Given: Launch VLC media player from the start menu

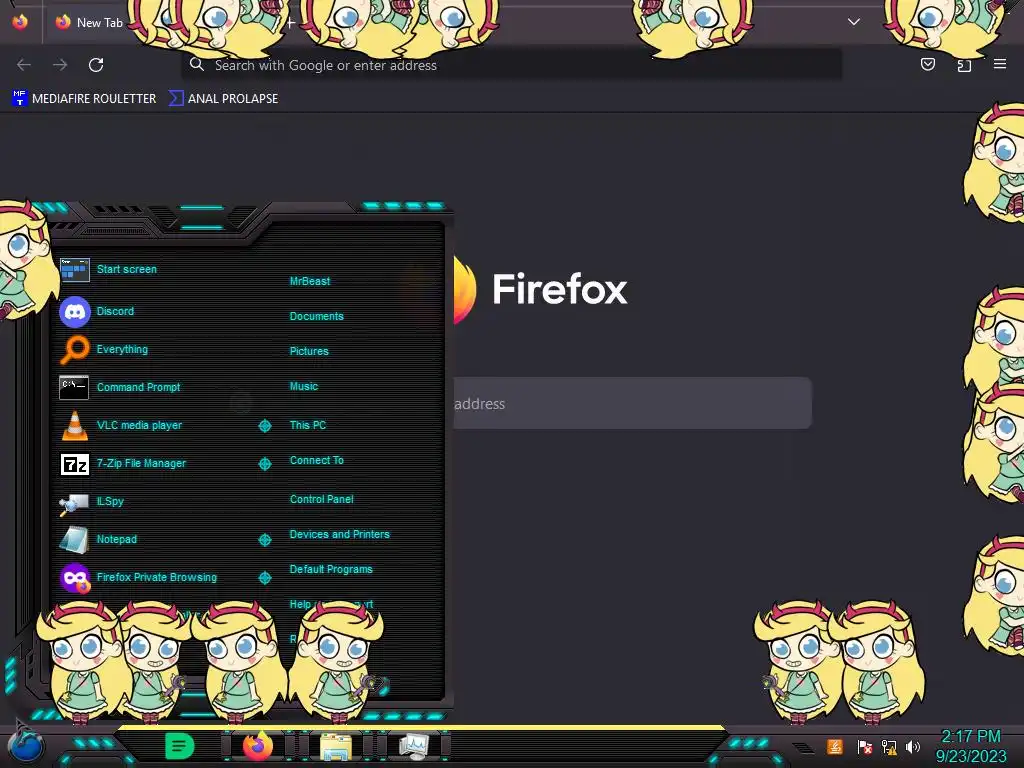Looking at the screenshot, I should (x=121, y=425).
